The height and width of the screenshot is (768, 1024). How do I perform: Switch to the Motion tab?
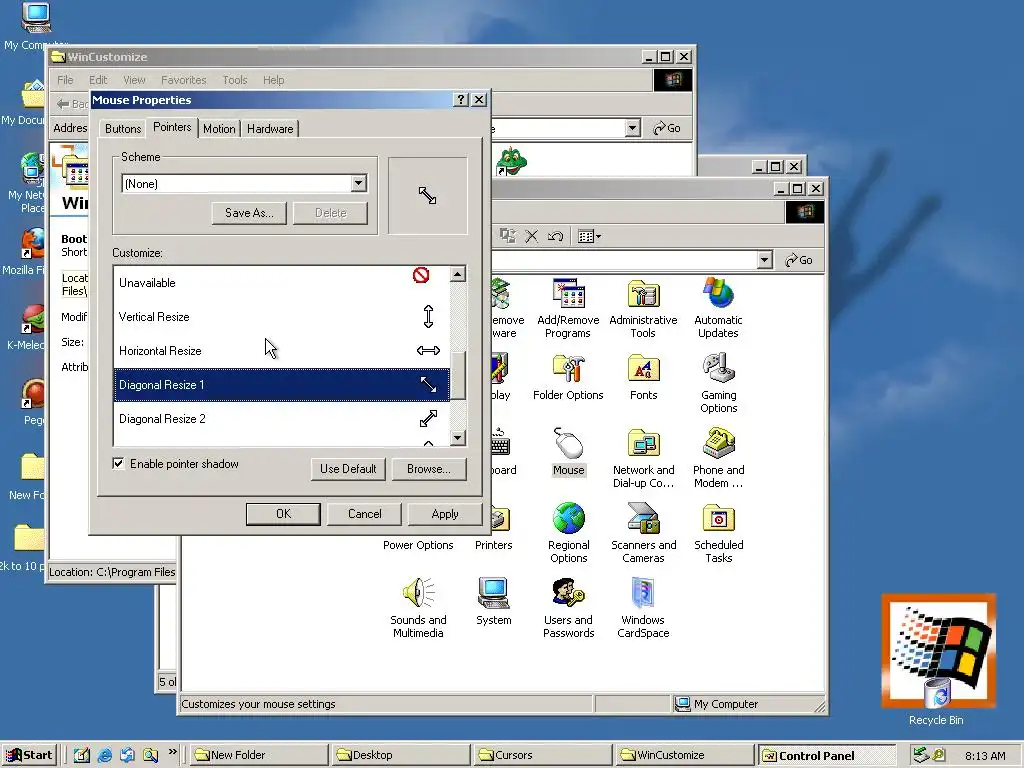[x=219, y=129]
